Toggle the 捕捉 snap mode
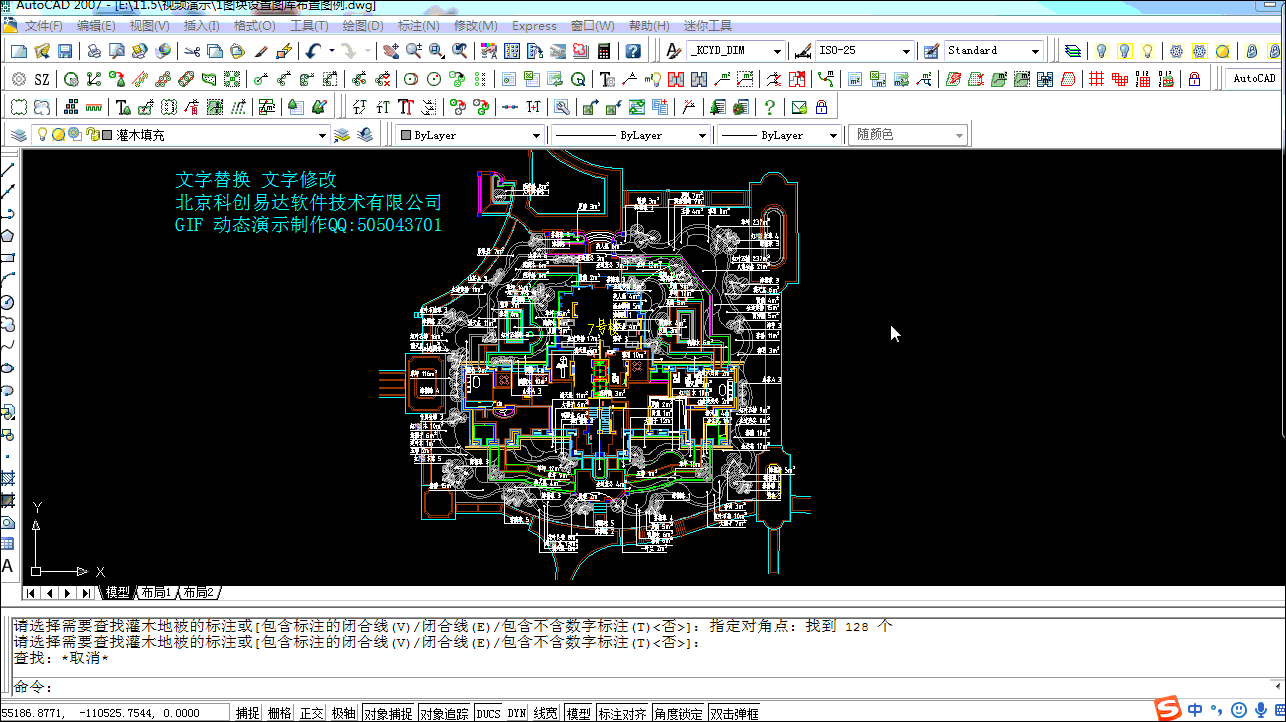 pyautogui.click(x=247, y=714)
